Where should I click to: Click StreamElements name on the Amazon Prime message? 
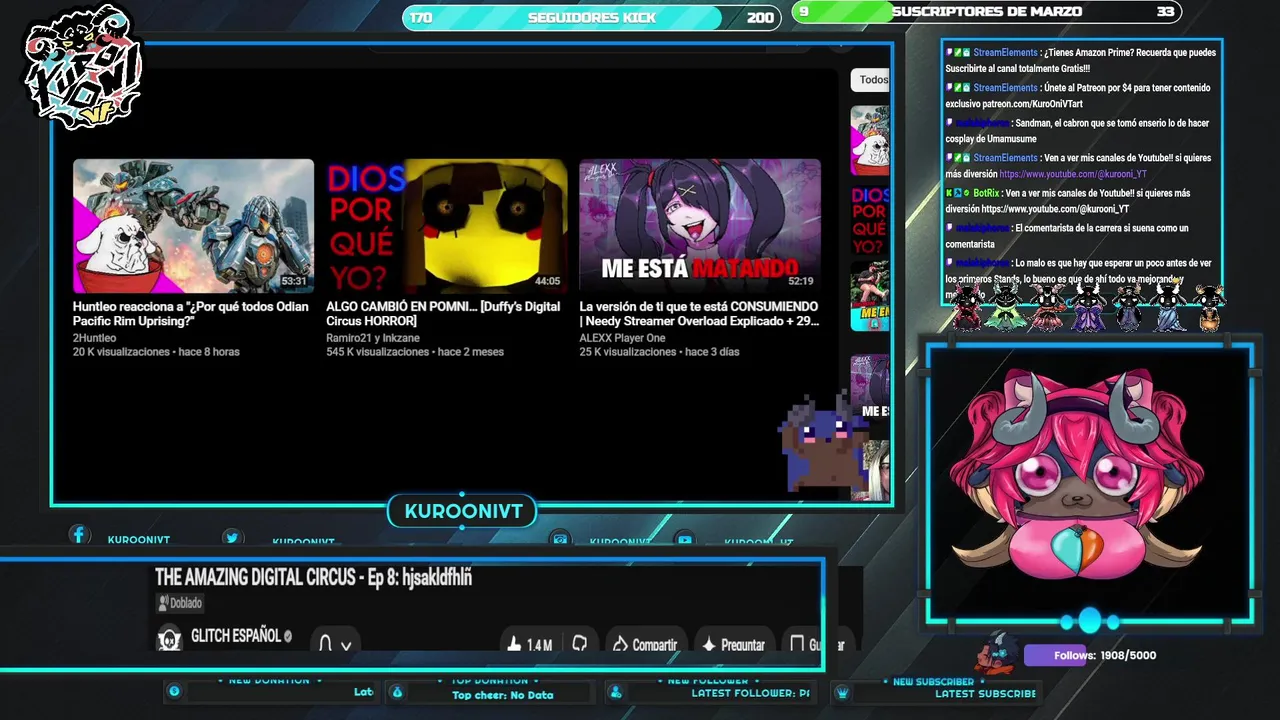[1005, 52]
